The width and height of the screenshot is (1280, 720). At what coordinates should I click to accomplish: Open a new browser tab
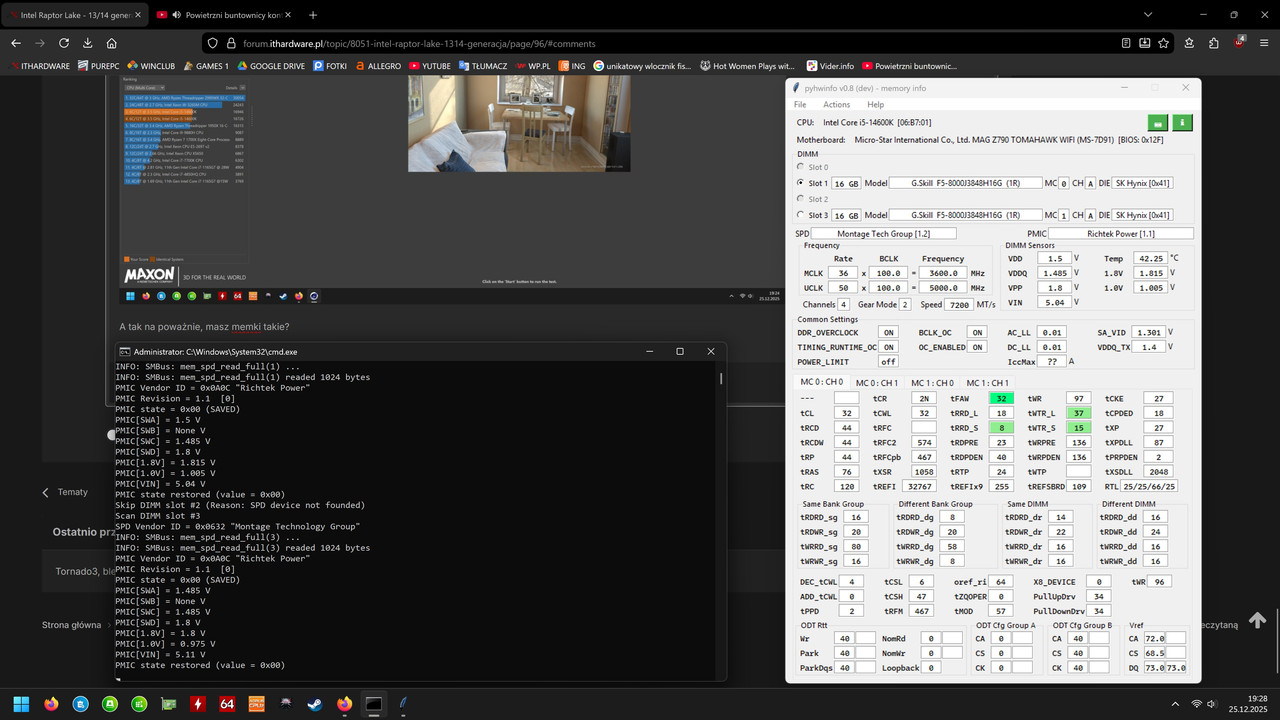click(313, 15)
